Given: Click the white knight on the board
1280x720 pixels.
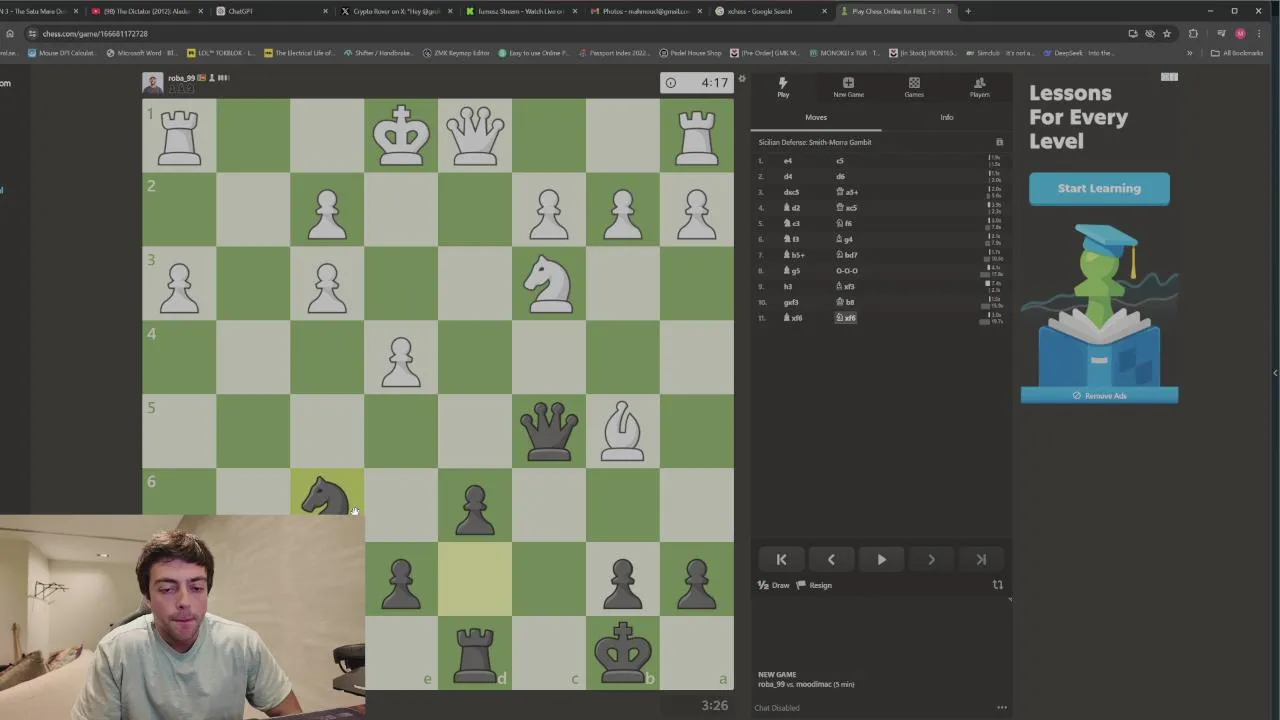Looking at the screenshot, I should 549,283.
